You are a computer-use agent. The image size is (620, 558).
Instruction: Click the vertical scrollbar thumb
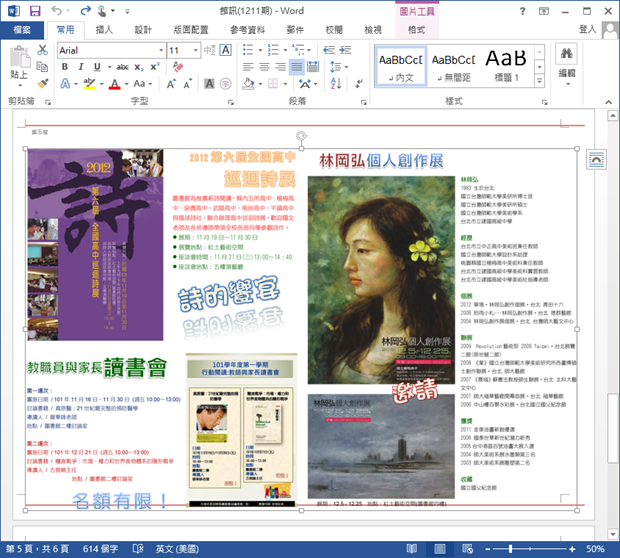pos(612,428)
